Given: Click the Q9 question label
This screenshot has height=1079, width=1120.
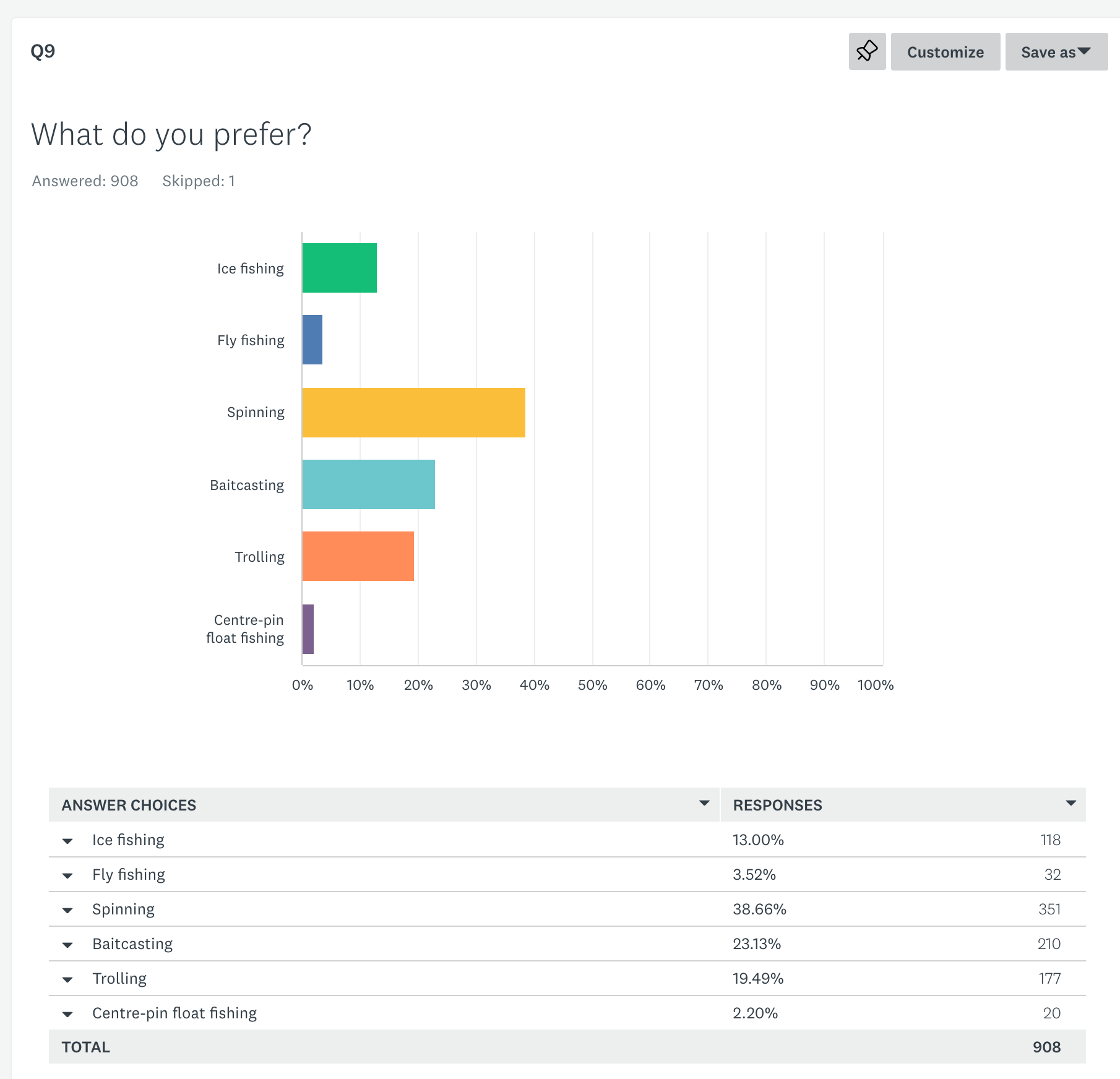Looking at the screenshot, I should pos(43,51).
